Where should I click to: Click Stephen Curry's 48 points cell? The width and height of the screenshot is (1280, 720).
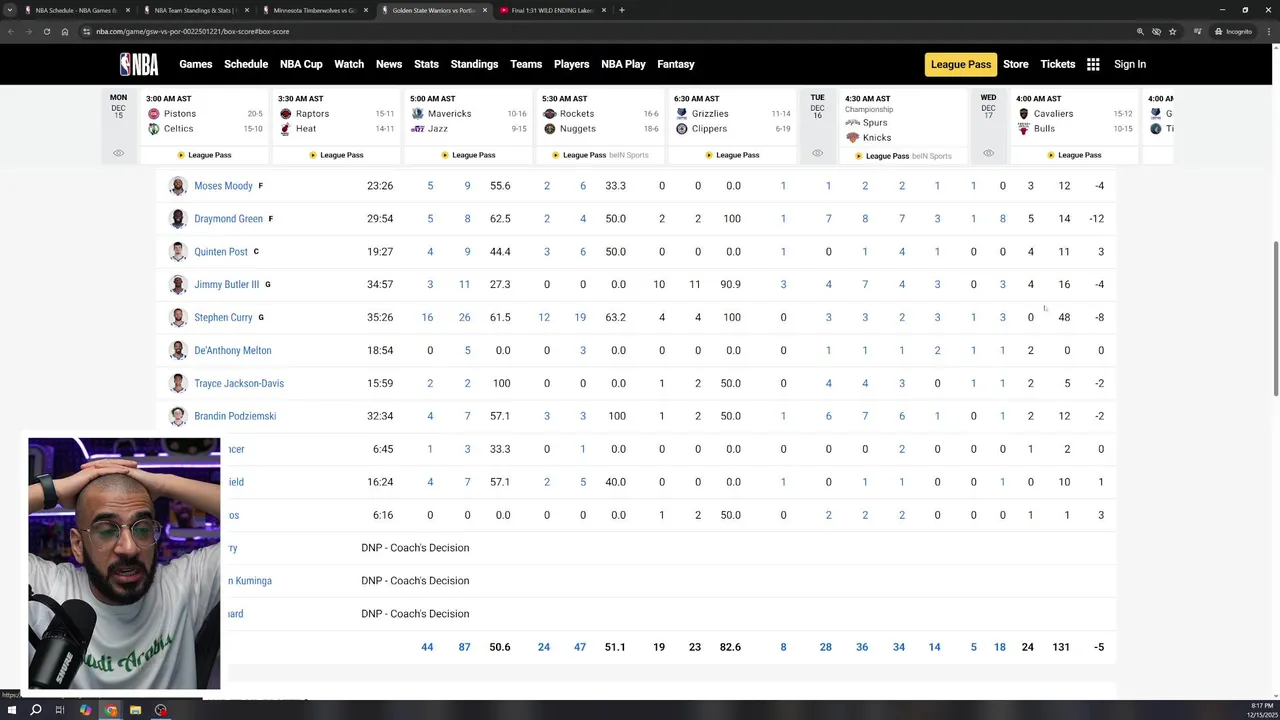1064,318
